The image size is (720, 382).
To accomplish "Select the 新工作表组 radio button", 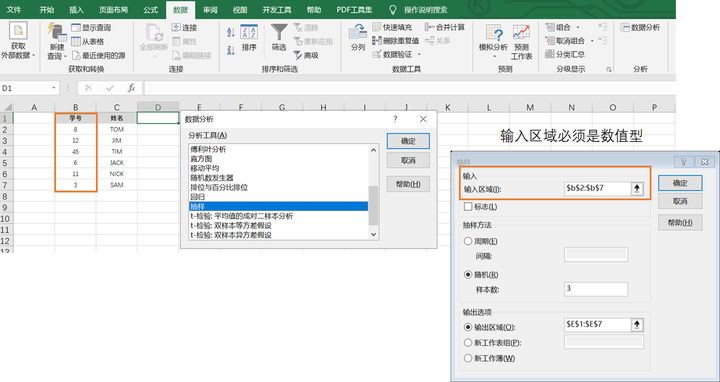I will coord(468,343).
